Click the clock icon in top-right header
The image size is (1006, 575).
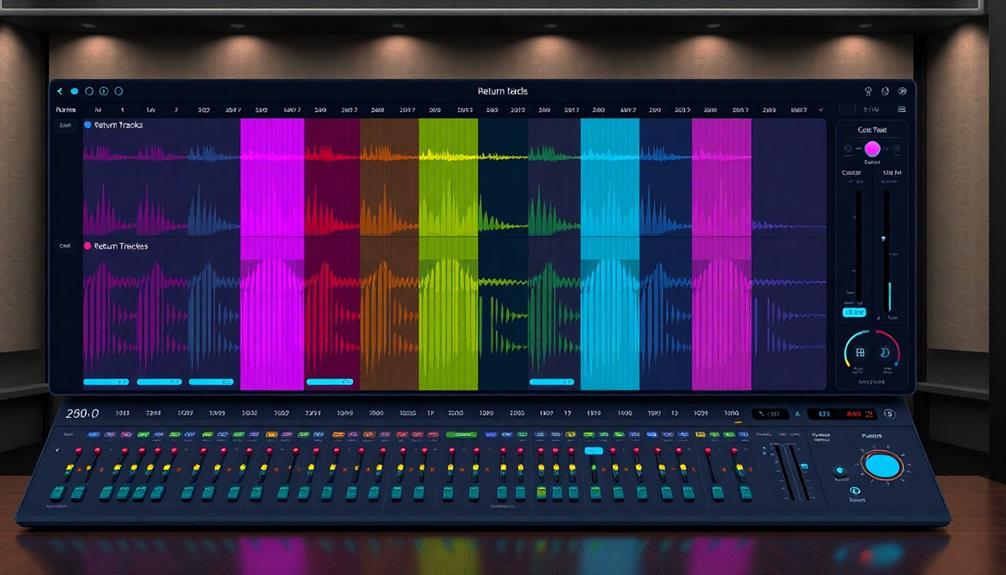tap(885, 91)
